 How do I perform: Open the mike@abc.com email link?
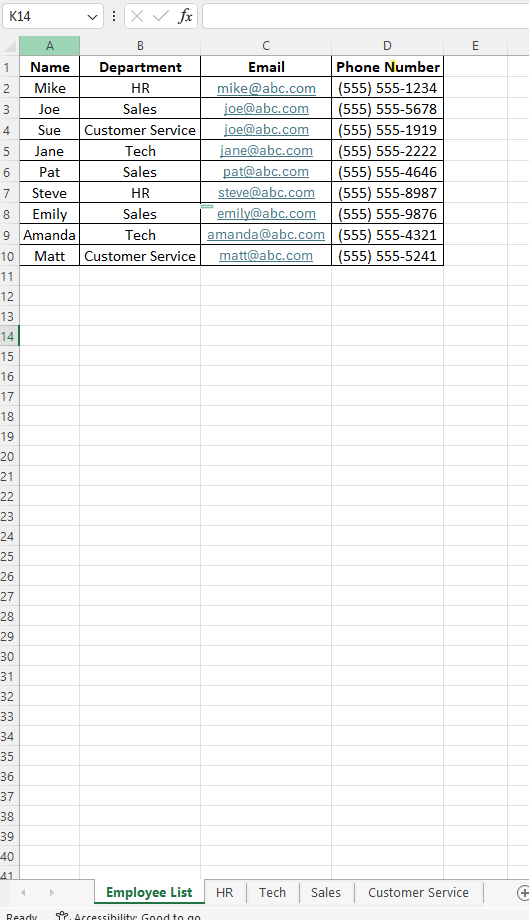coord(266,88)
